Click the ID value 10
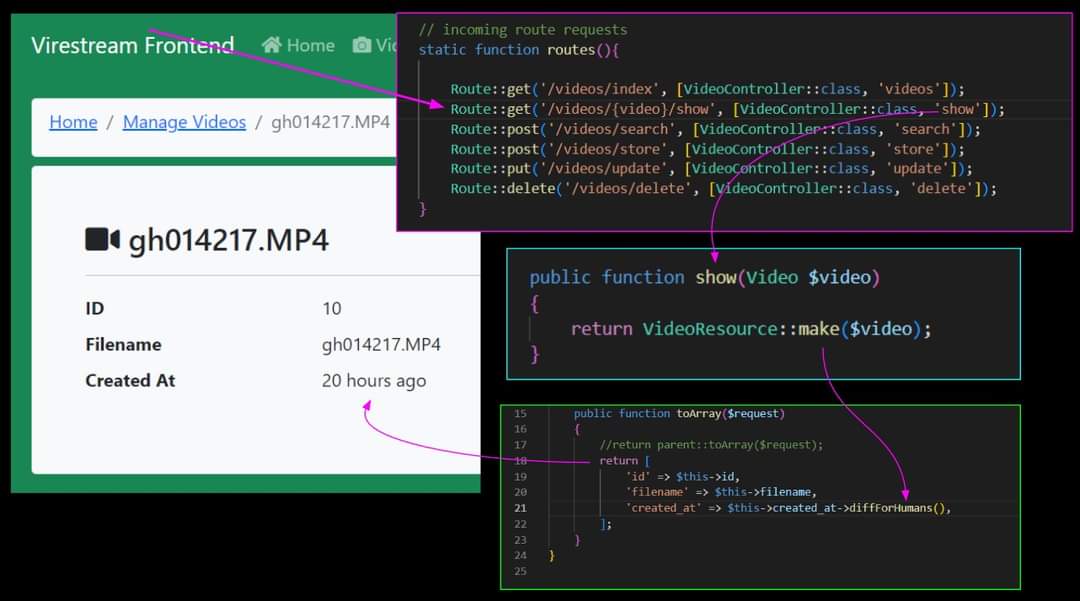Screen dimensions: 1080x601 (x=331, y=308)
